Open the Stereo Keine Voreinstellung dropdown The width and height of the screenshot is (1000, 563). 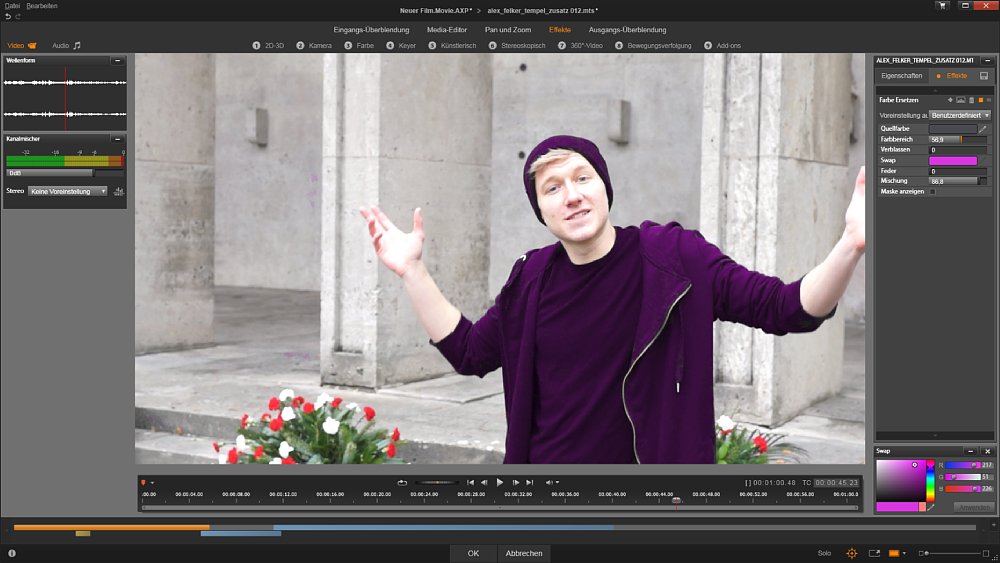point(68,190)
